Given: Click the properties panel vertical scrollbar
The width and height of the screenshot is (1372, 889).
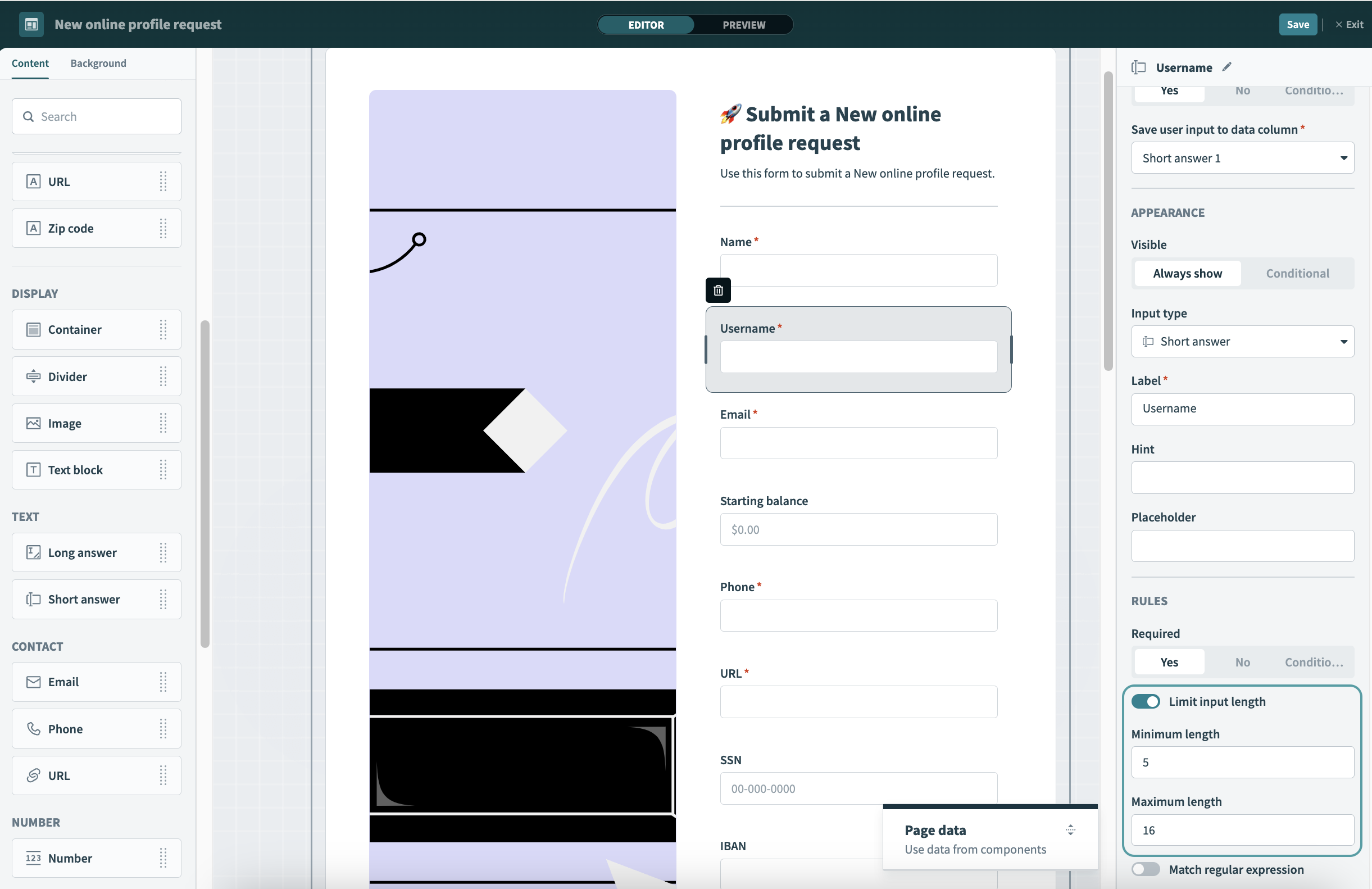Looking at the screenshot, I should 1108,222.
